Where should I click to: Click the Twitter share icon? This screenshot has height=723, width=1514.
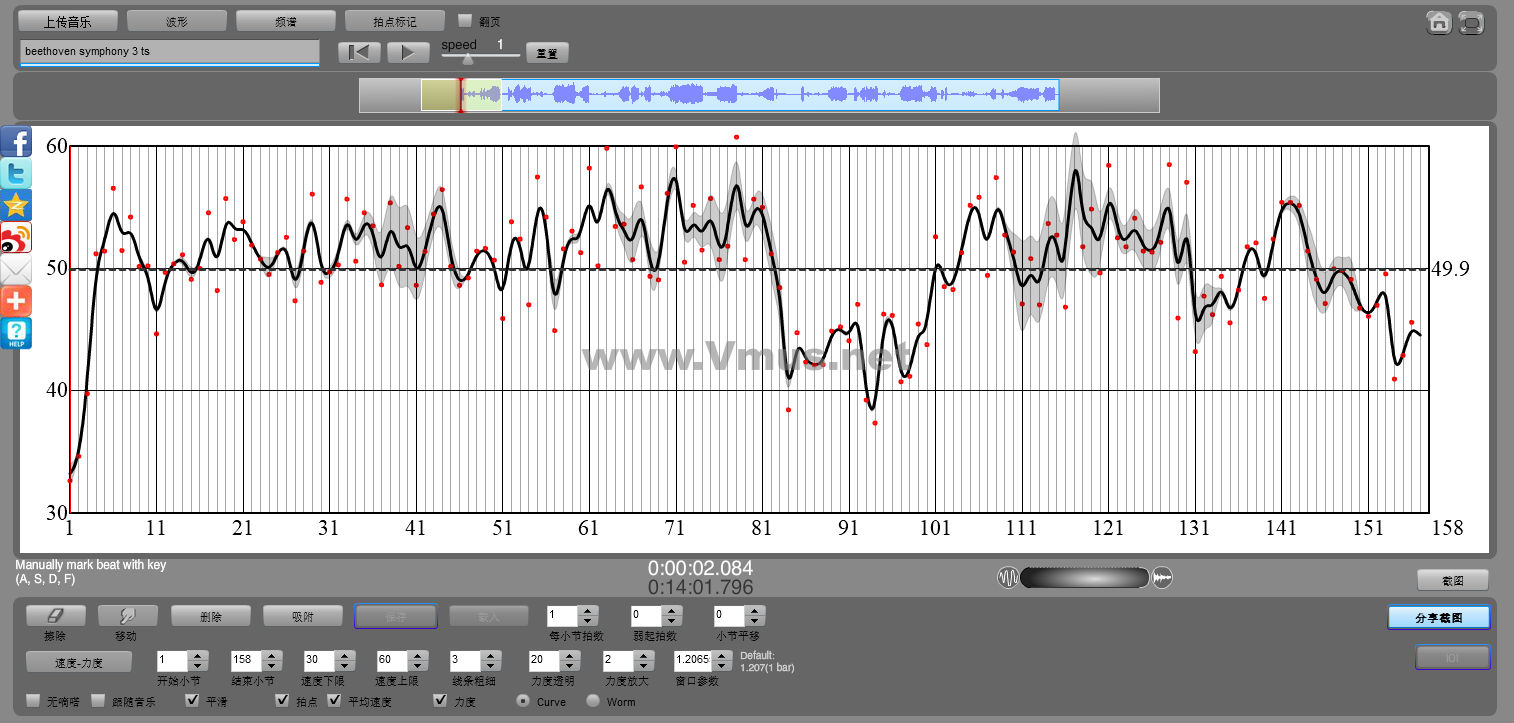coord(16,174)
